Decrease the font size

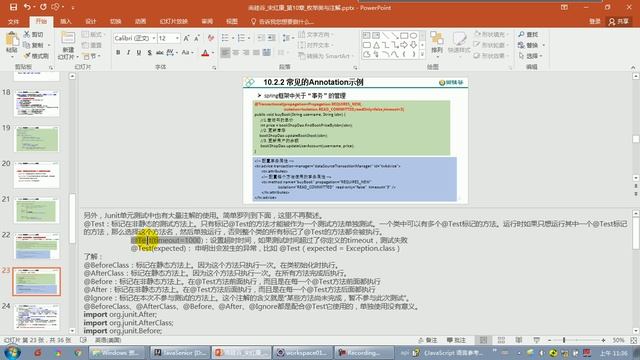(196, 38)
